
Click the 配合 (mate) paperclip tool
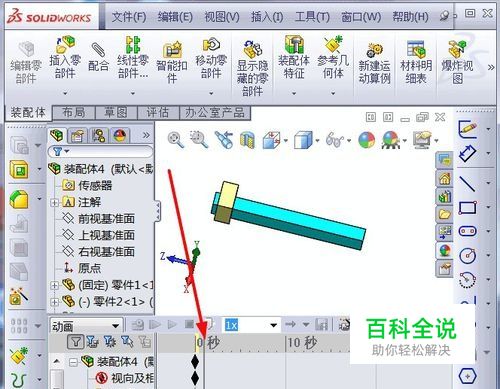(x=98, y=57)
